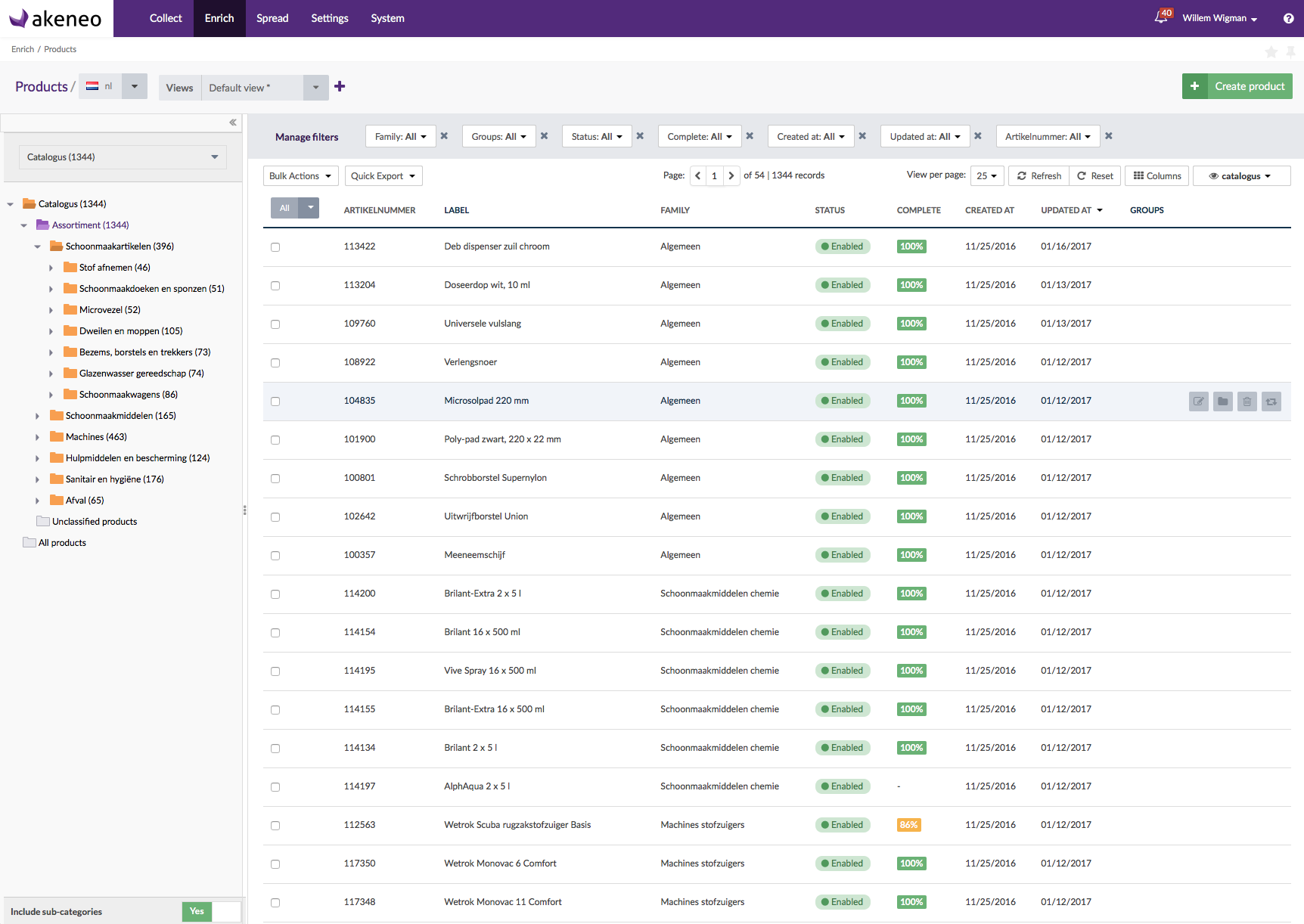Image resolution: width=1304 pixels, height=924 pixels.
Task: Toggle Include sub-categories Yes switch
Action: [x=211, y=911]
